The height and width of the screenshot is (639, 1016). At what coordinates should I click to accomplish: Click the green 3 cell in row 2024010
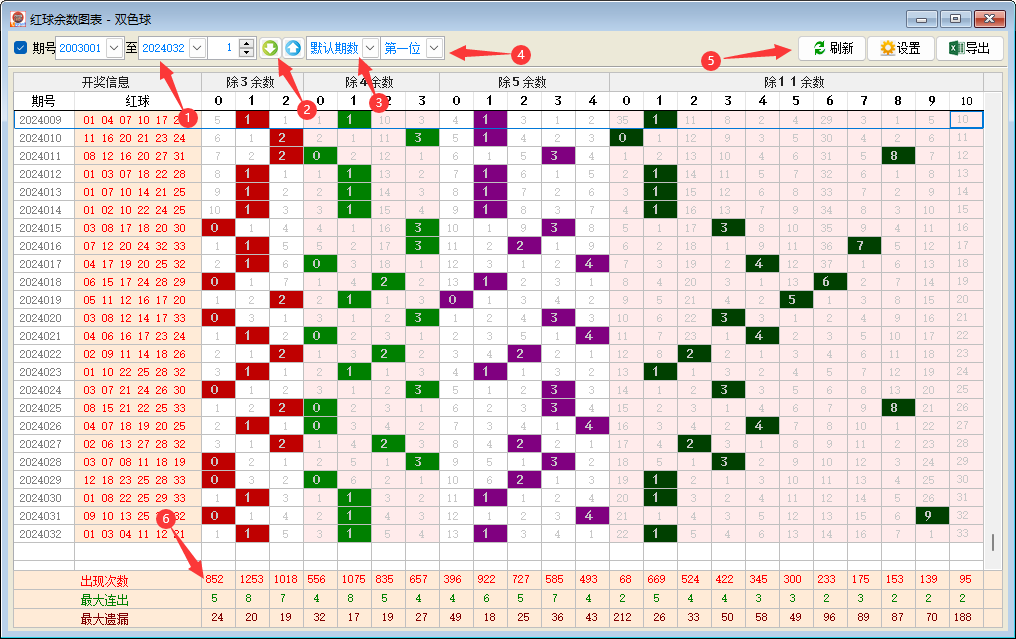(422, 138)
